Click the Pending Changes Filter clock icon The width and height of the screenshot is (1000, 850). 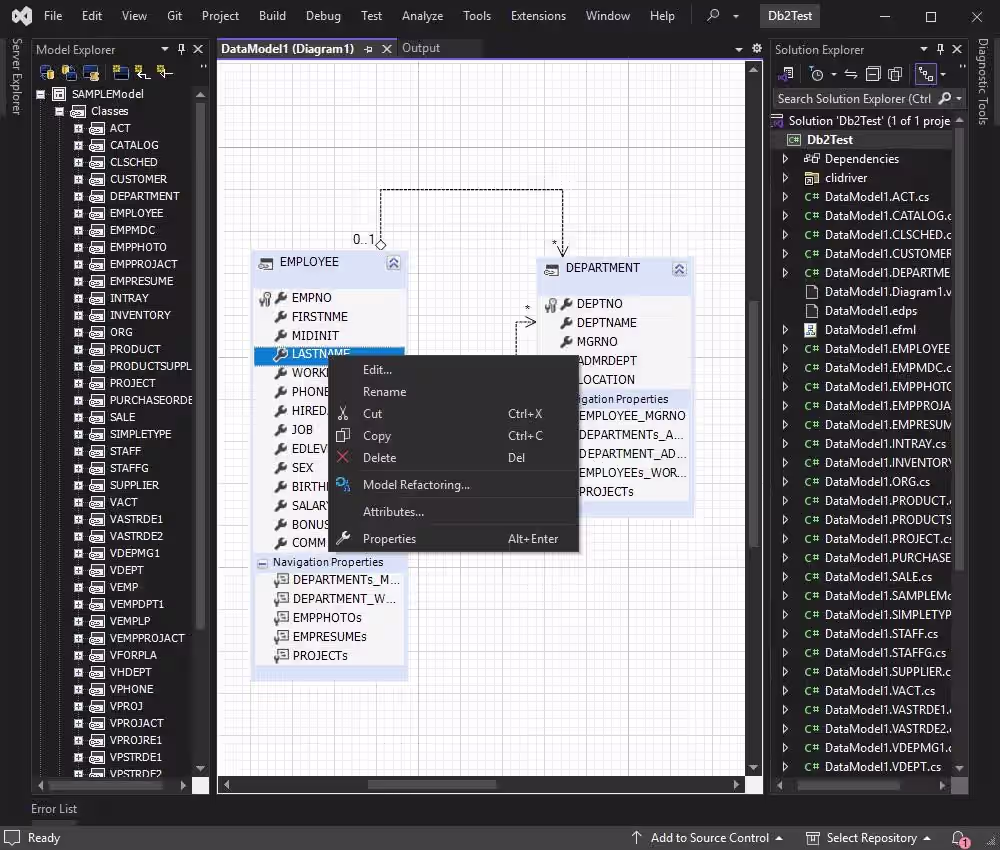point(816,74)
